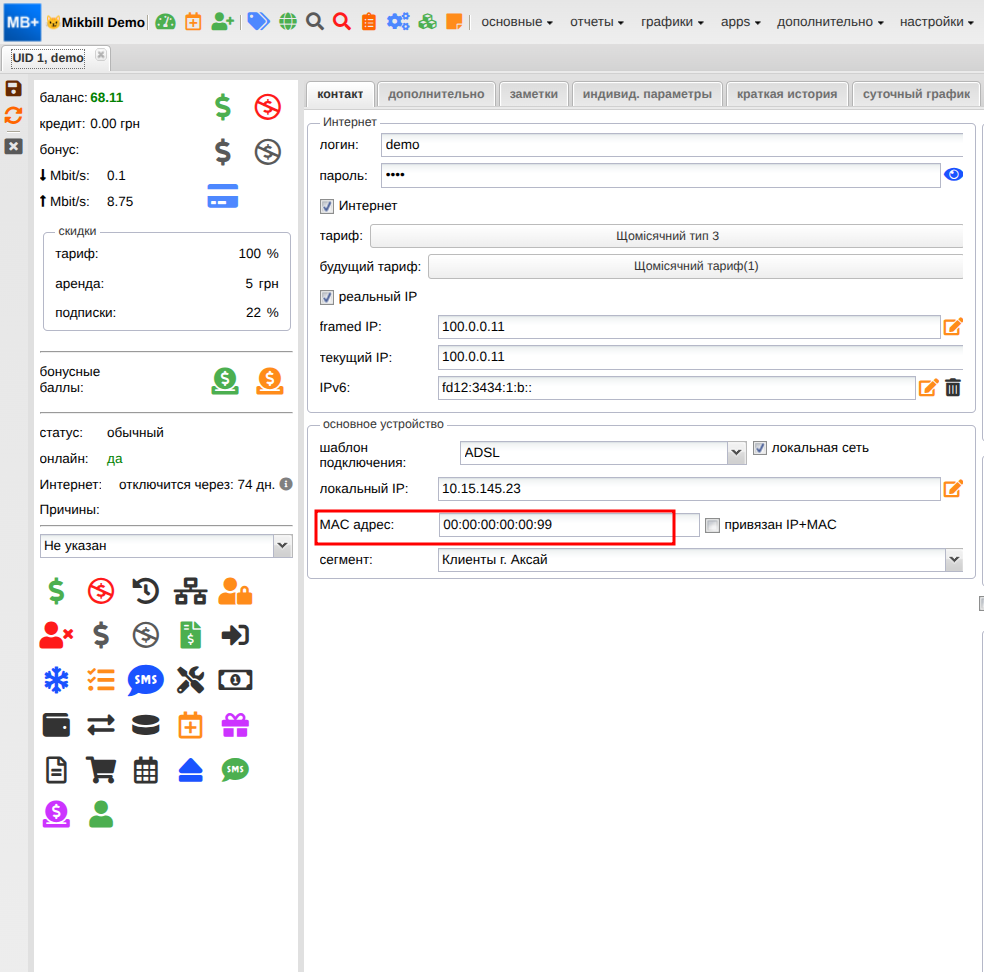Click the green globe toolbar icon
This screenshot has height=972, width=984.
tap(288, 22)
